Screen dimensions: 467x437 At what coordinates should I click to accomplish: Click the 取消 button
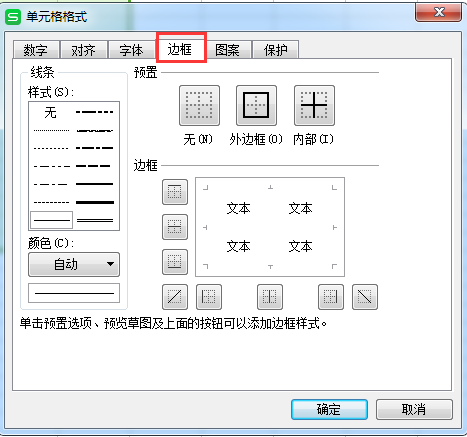tap(414, 409)
